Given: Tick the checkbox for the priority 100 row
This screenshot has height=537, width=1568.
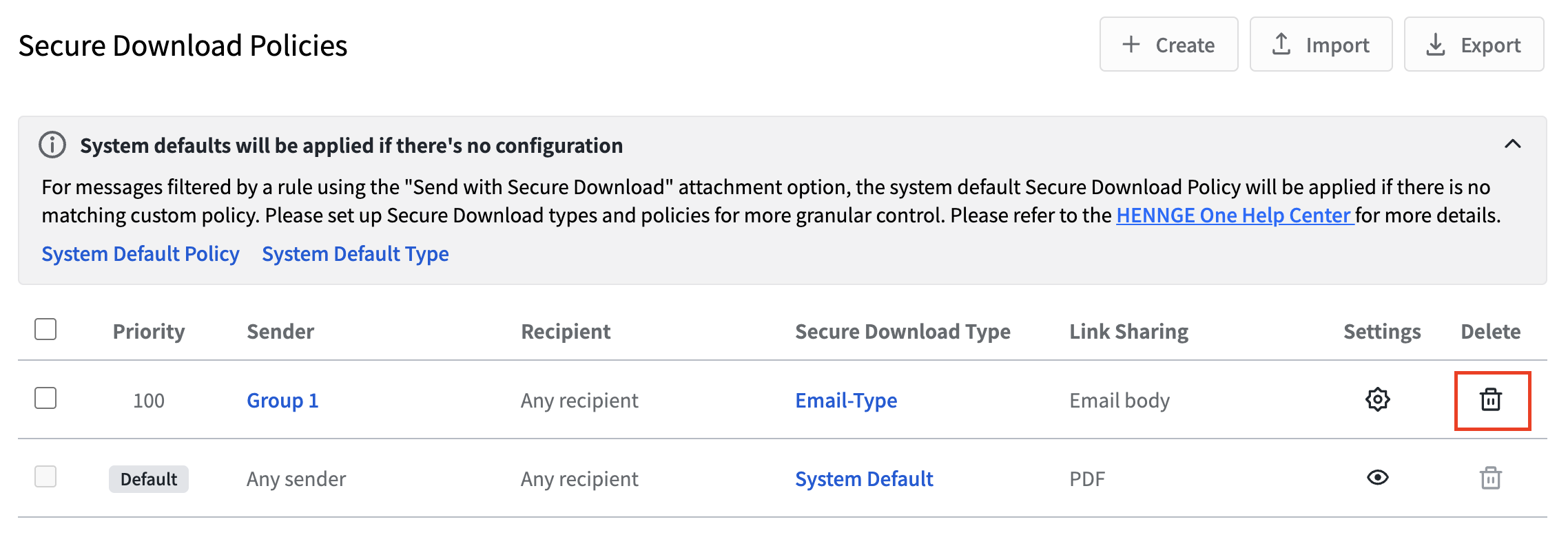Looking at the screenshot, I should coord(45,398).
